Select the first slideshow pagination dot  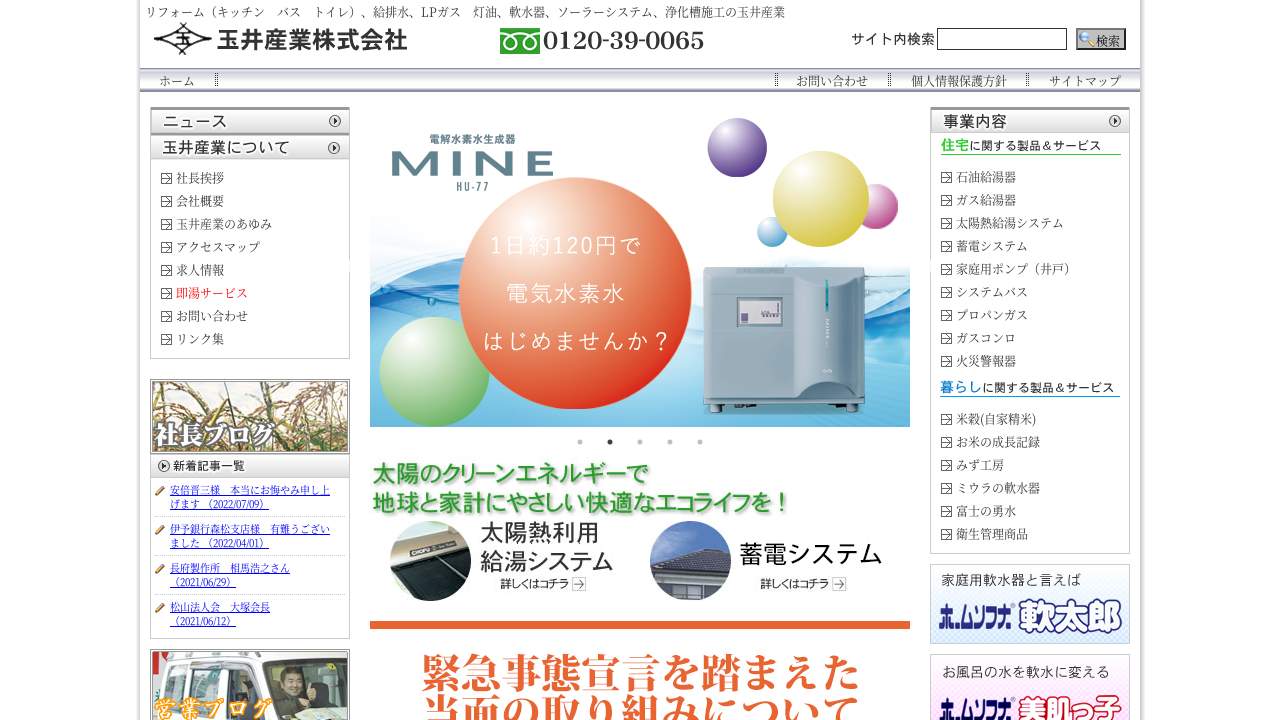click(x=580, y=441)
